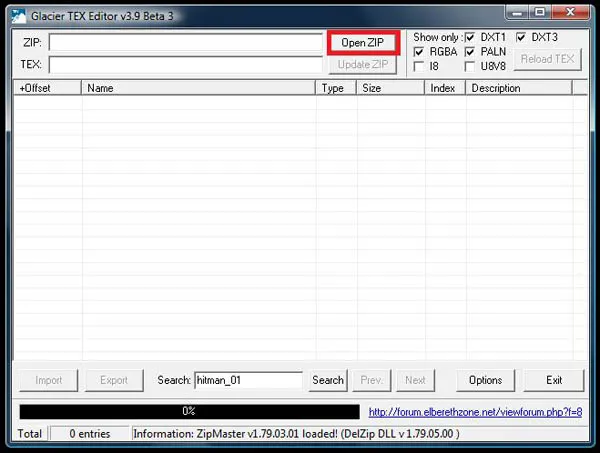Click the Search button
Image resolution: width=600 pixels, height=453 pixels.
click(x=328, y=380)
